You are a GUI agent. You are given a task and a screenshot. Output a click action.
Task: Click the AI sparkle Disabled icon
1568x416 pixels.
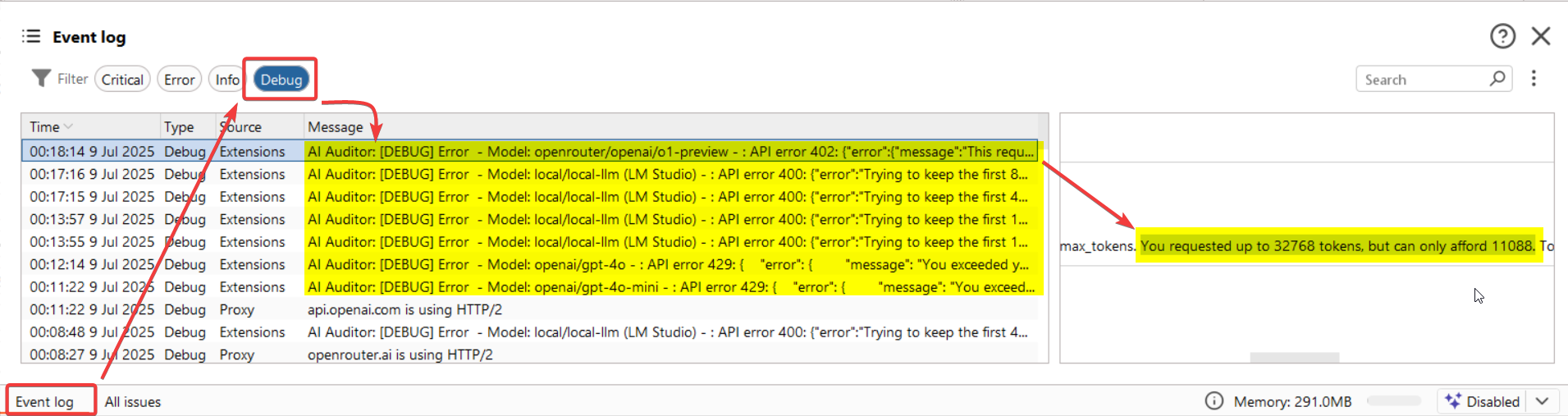tap(1453, 400)
